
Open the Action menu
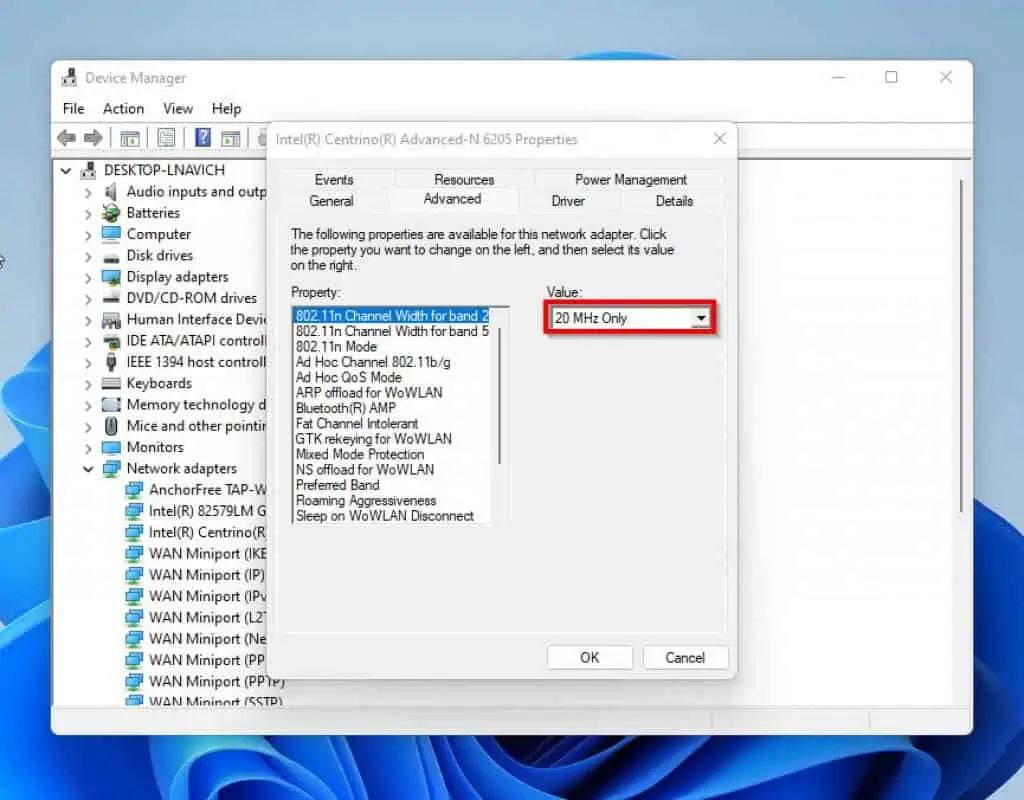tap(123, 109)
